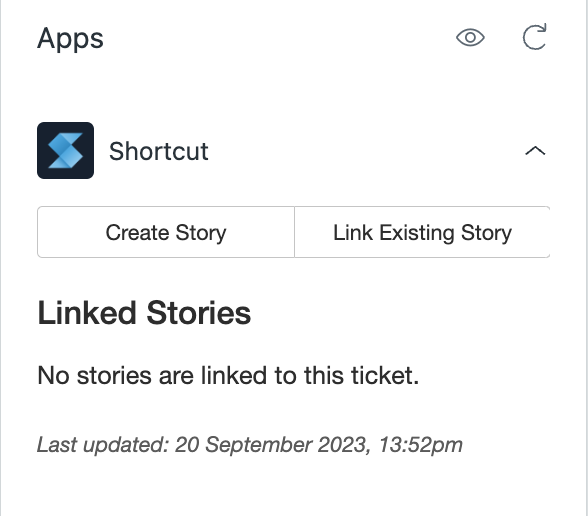Click the 20 September 2023 date line
The height and width of the screenshot is (516, 588).
pyautogui.click(x=250, y=445)
